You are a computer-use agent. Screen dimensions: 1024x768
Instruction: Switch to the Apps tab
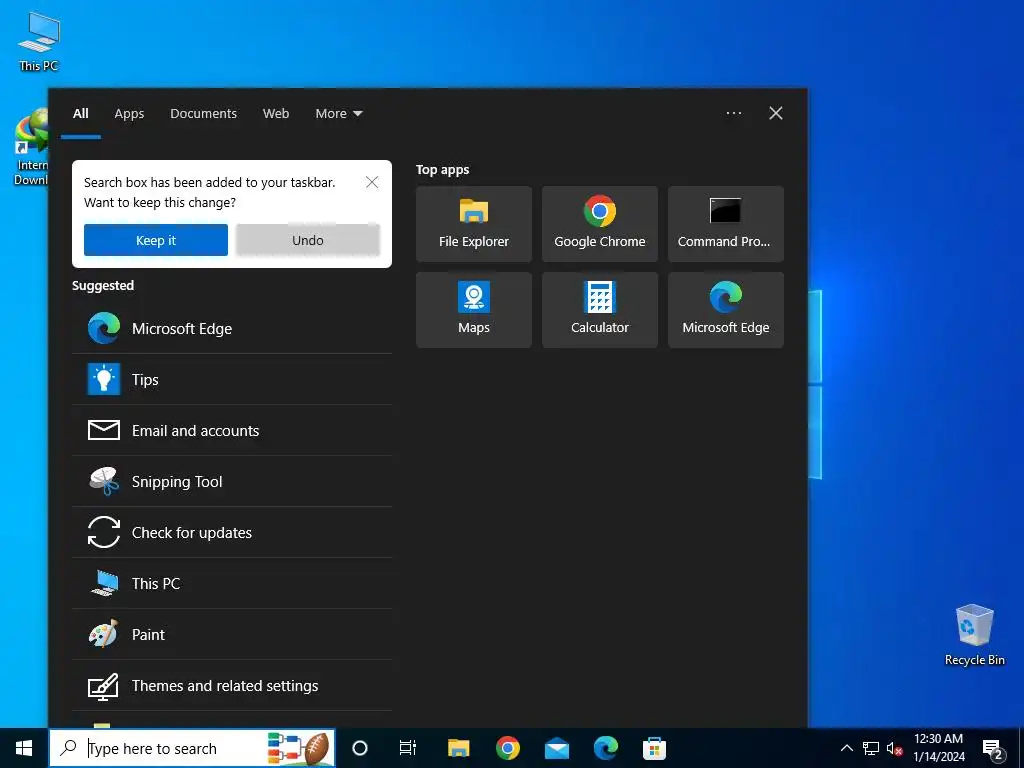[x=129, y=114]
